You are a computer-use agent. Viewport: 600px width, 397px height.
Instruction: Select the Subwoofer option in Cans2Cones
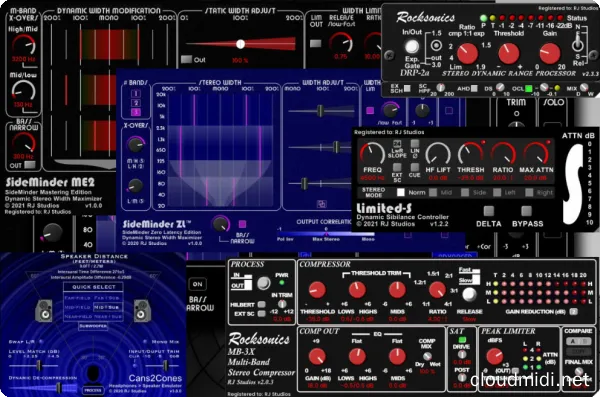click(93, 326)
